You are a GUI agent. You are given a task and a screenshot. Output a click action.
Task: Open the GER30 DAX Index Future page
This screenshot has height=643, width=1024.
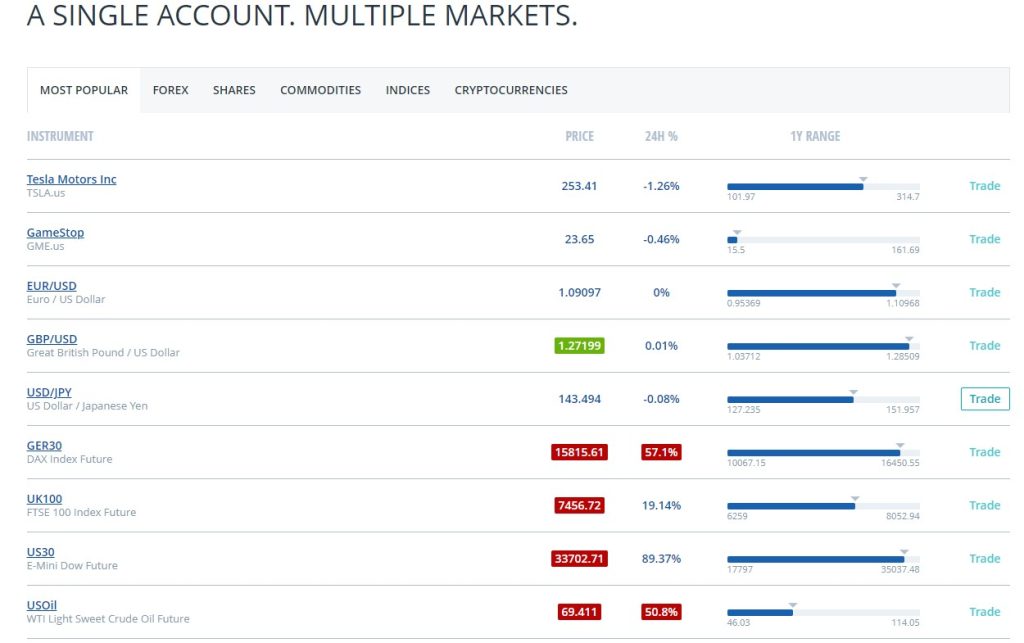point(44,445)
